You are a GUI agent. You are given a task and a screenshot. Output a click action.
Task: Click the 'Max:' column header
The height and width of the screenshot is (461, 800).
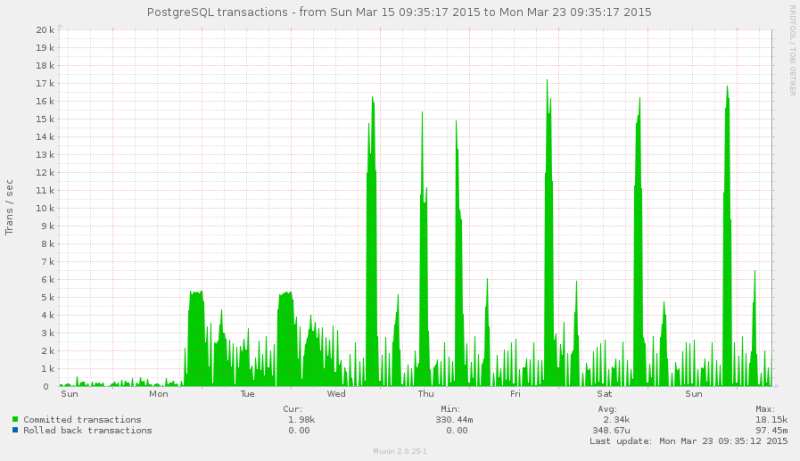point(765,409)
